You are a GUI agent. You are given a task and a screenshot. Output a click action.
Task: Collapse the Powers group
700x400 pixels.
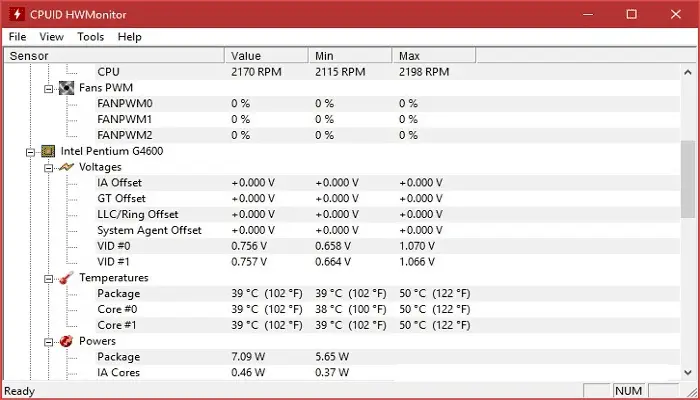point(48,342)
